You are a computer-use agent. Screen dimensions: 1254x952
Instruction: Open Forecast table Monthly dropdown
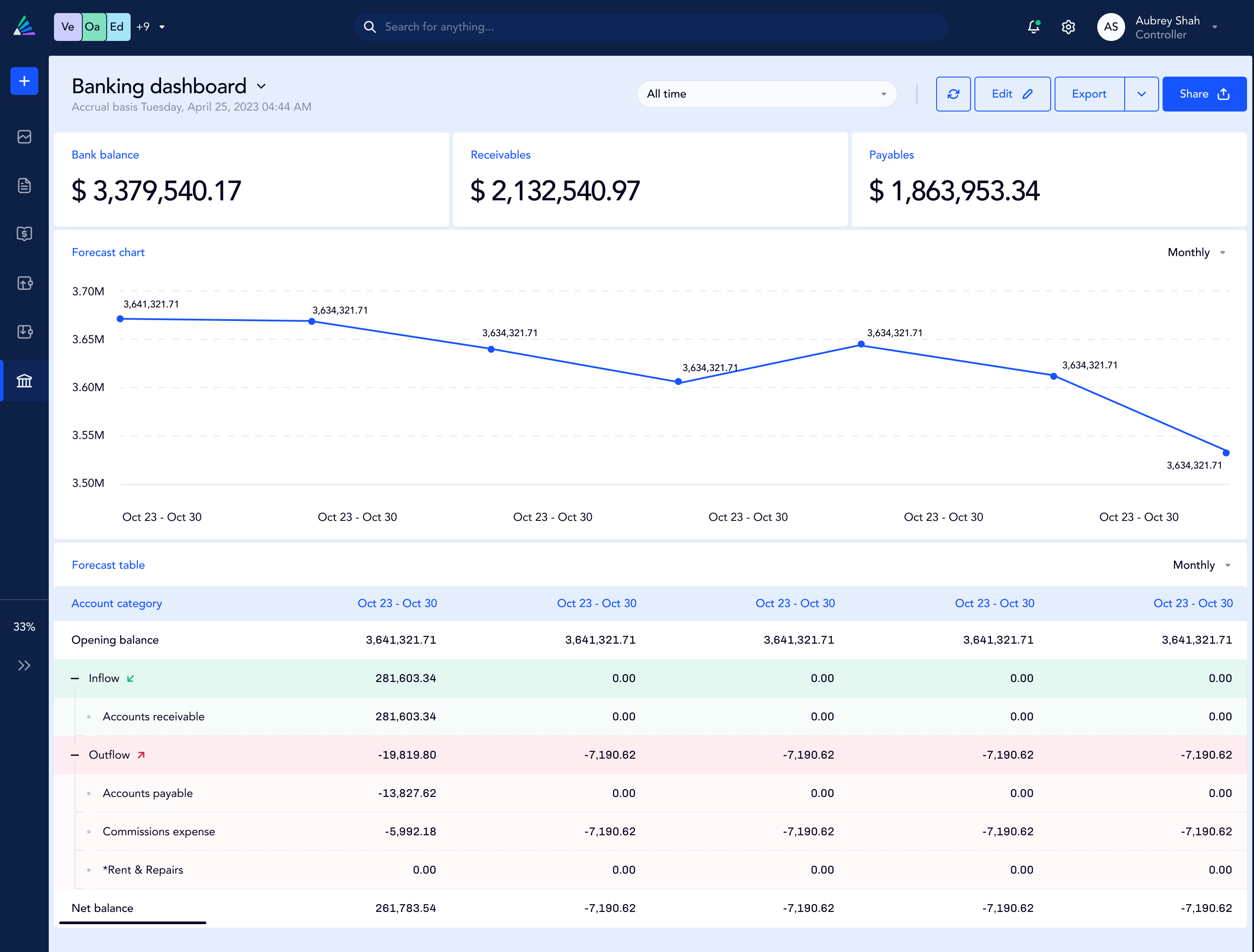[x=1201, y=565]
